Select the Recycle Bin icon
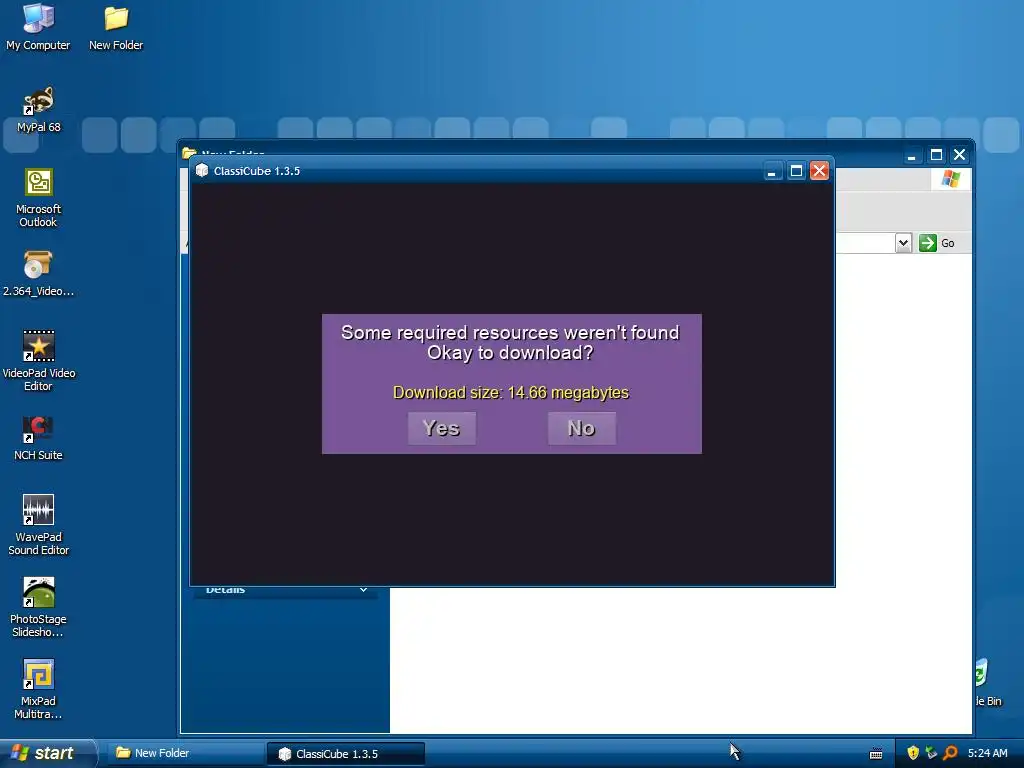 (987, 682)
